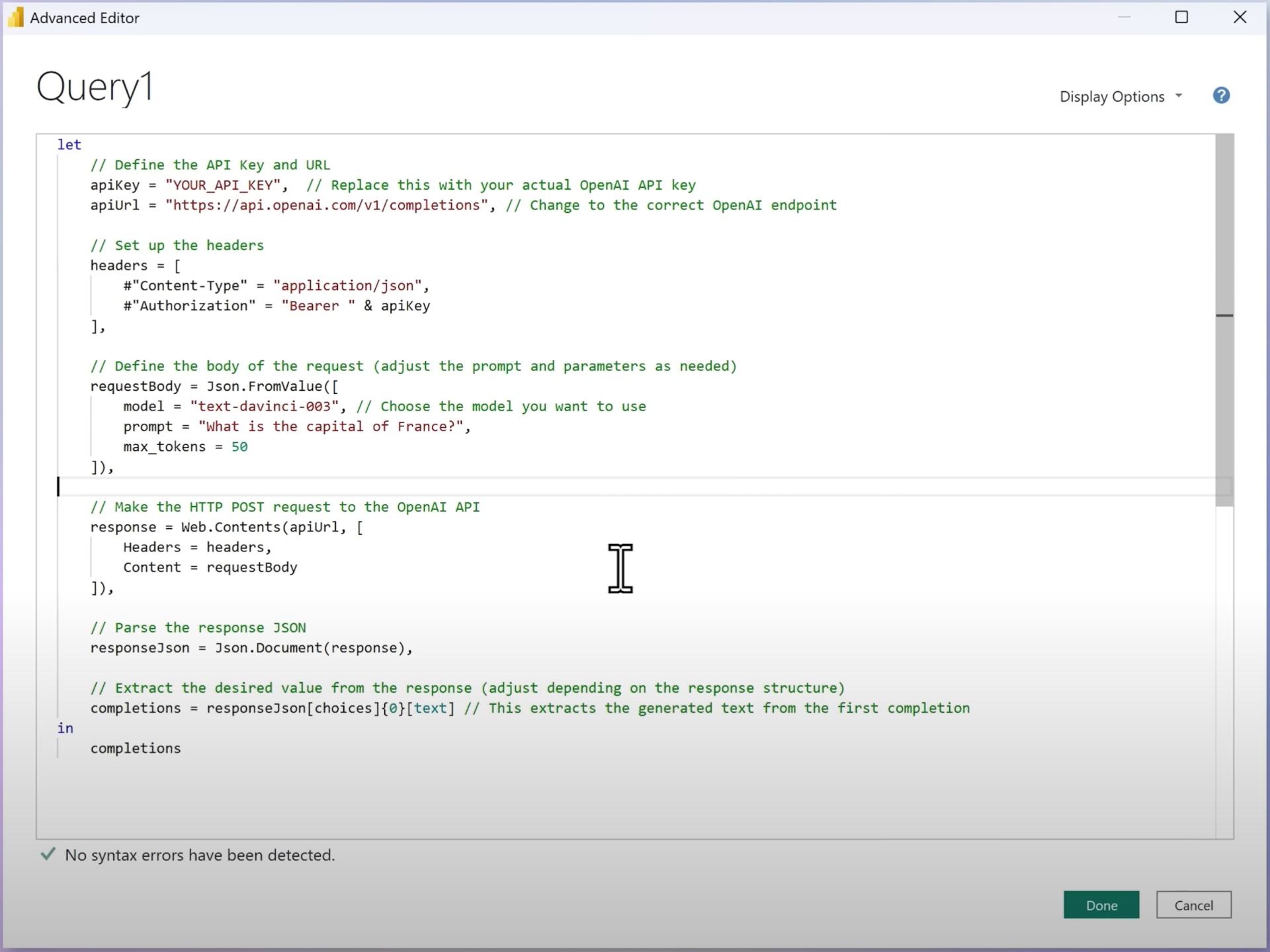
Task: Click the green syntax check mark icon
Action: point(48,854)
